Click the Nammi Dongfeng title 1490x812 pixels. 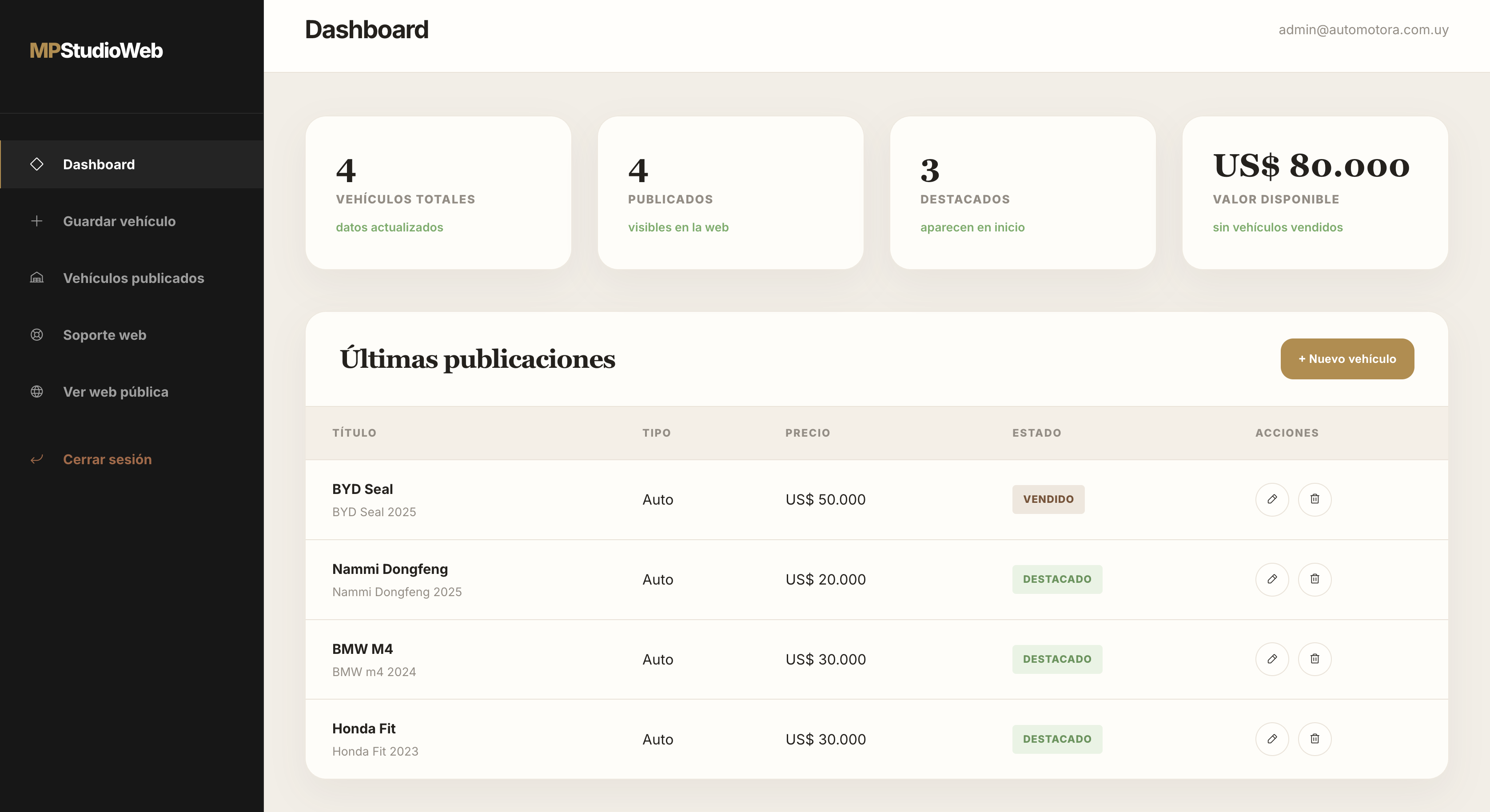(x=390, y=569)
